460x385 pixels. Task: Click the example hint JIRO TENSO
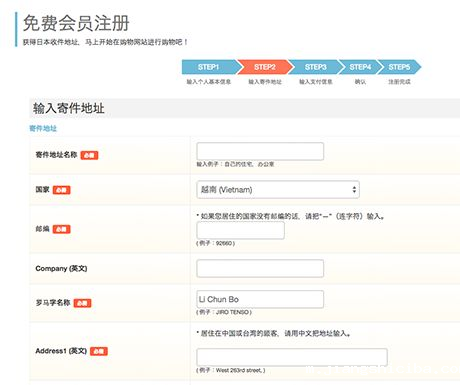[x=224, y=312]
